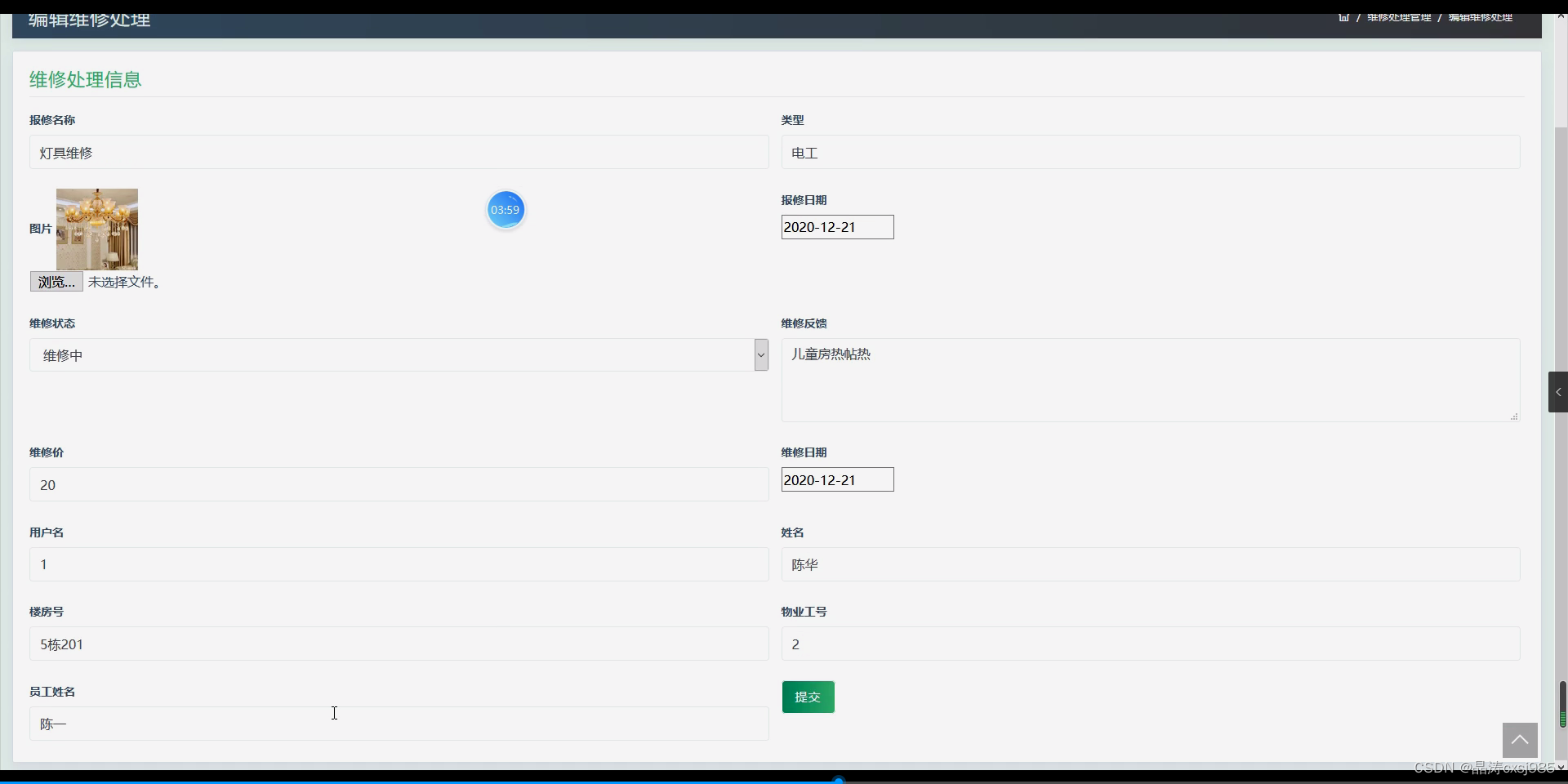Click the 姓名 field containing 陈华
This screenshot has width=1568, height=784.
click(1150, 564)
